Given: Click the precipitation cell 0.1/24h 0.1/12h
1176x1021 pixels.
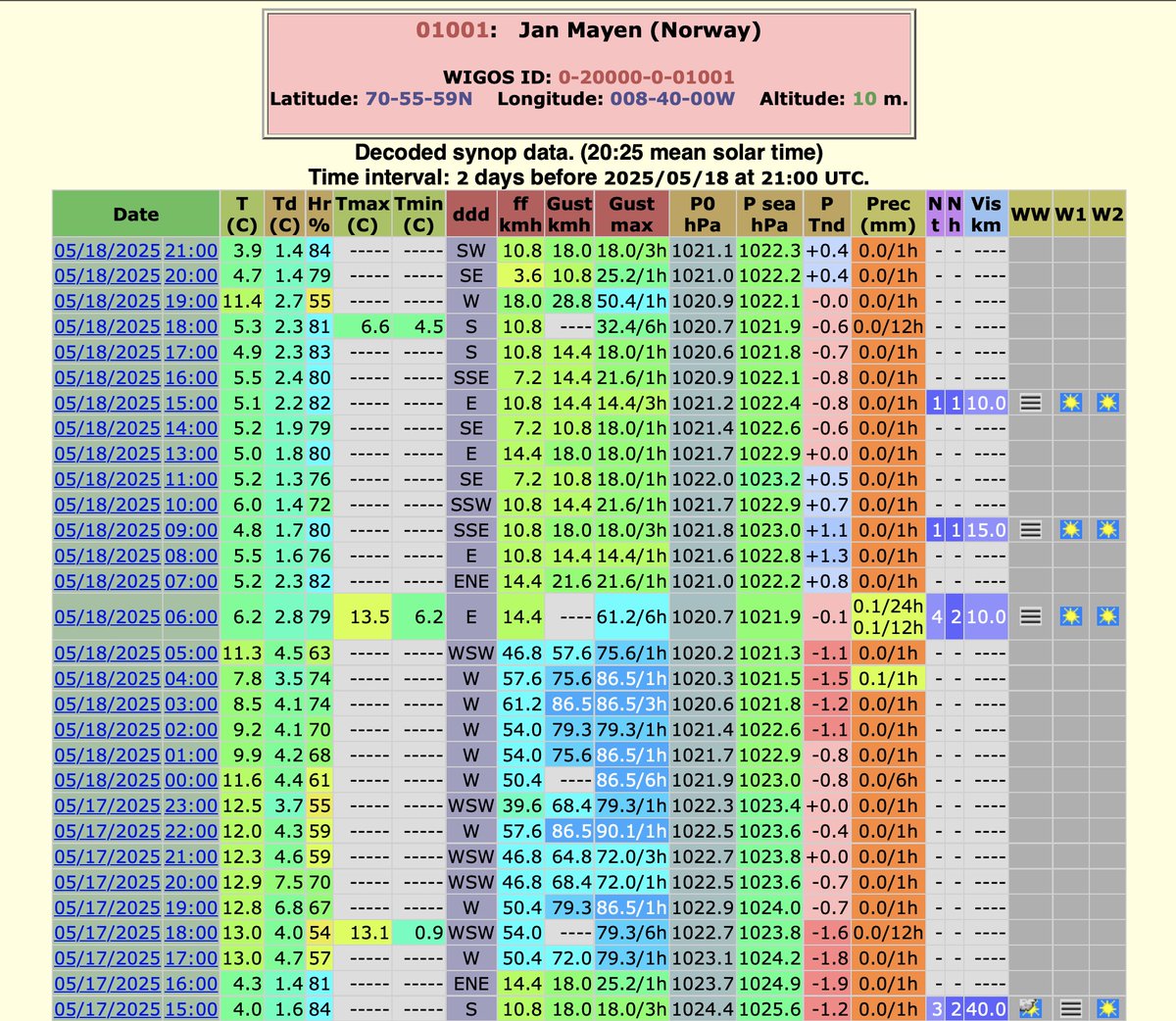Looking at the screenshot, I should [x=888, y=617].
